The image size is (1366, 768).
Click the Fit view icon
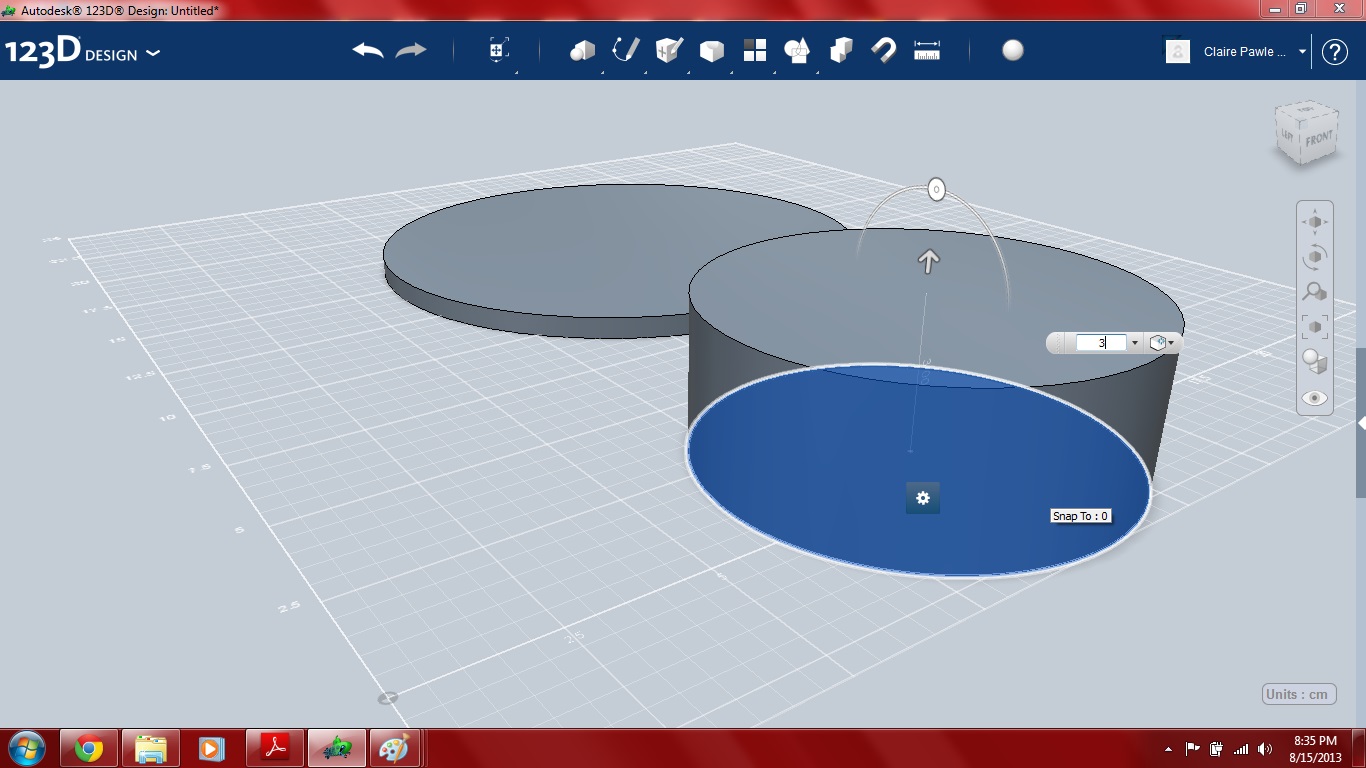tap(1315, 327)
